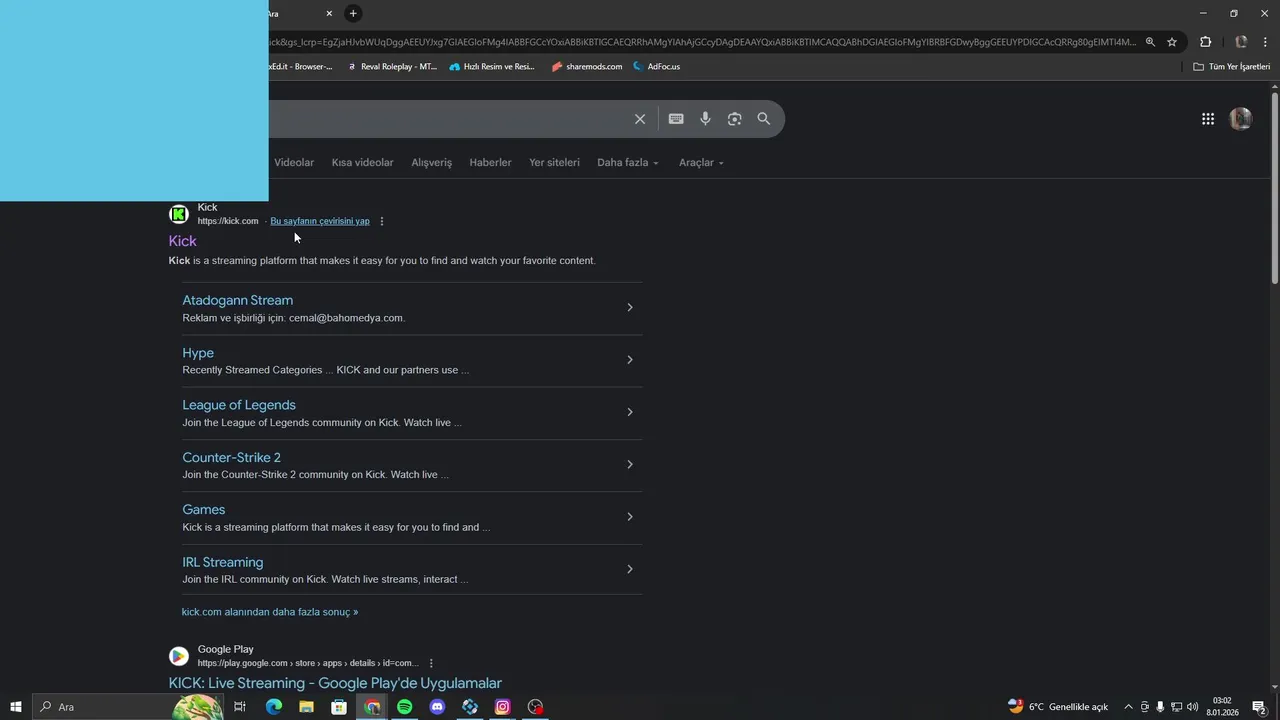
Task: Switch to the Yer siteleri tab
Action: coord(554,162)
